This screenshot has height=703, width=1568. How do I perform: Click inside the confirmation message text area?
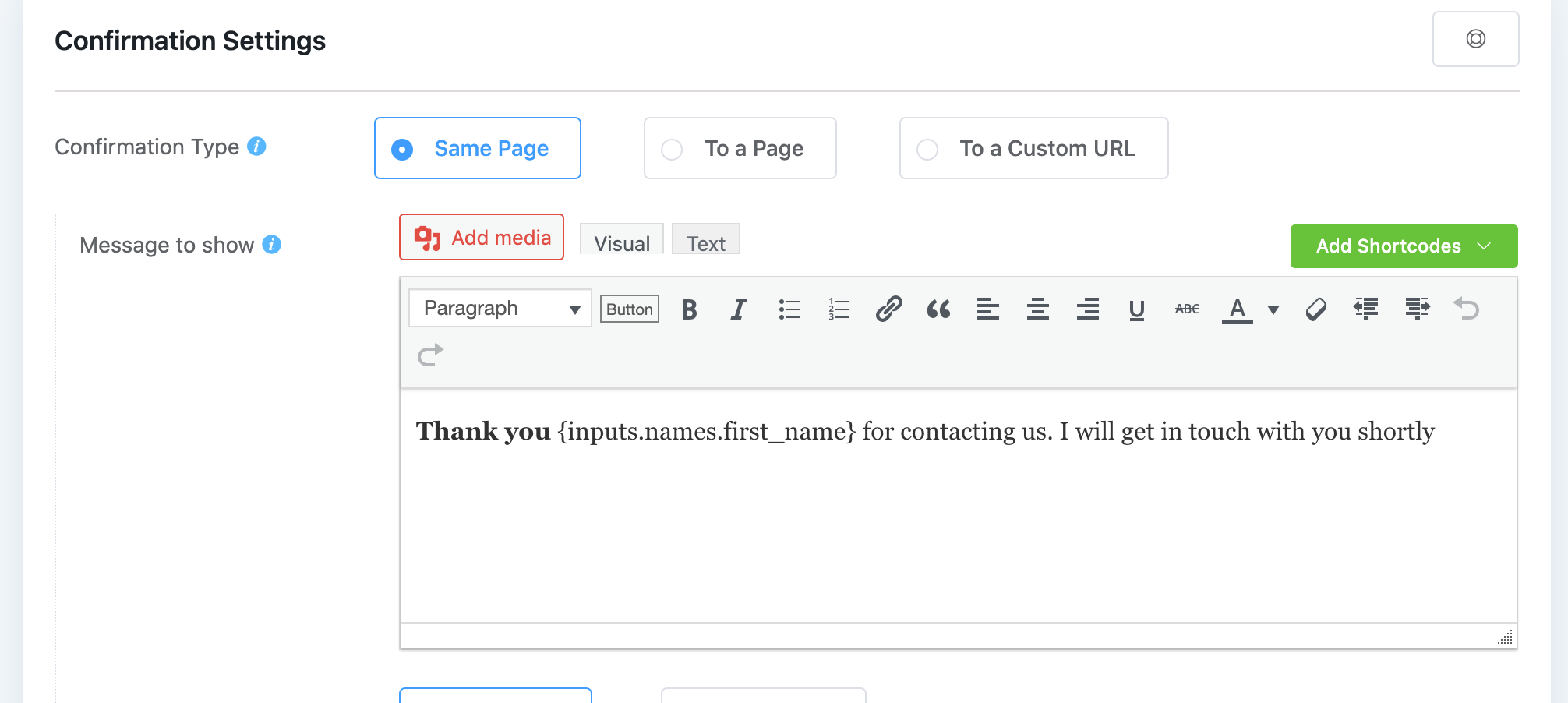pyautogui.click(x=957, y=522)
